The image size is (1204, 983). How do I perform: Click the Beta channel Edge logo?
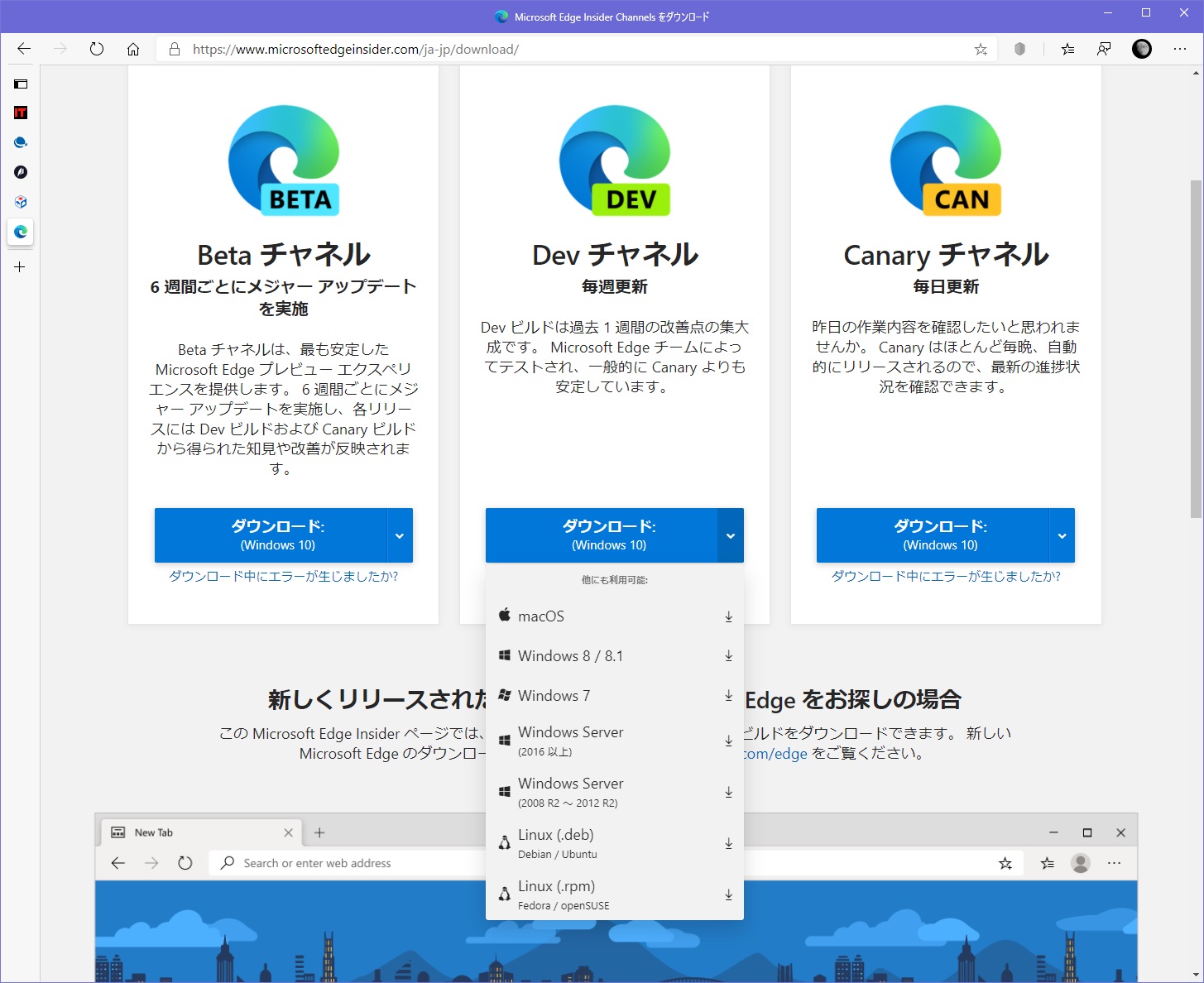pyautogui.click(x=284, y=161)
